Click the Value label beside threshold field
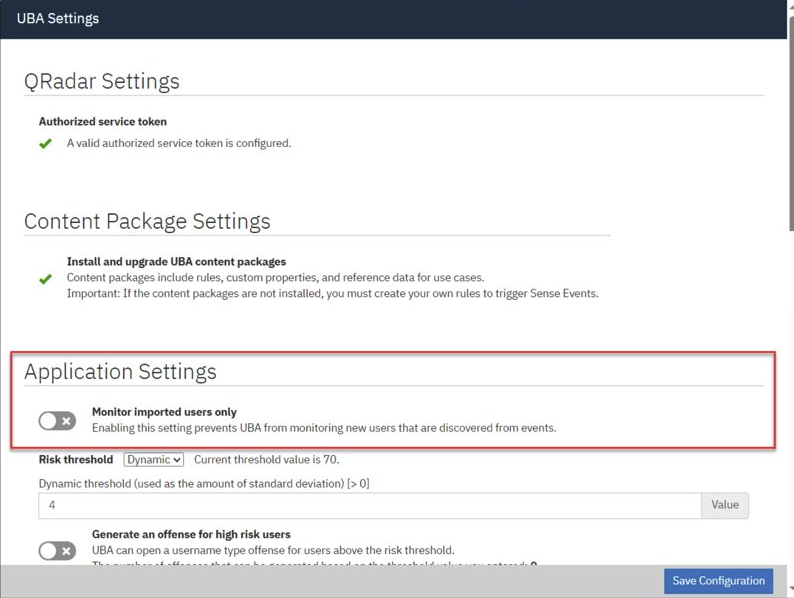Screen dimensions: 794x598 (725, 505)
